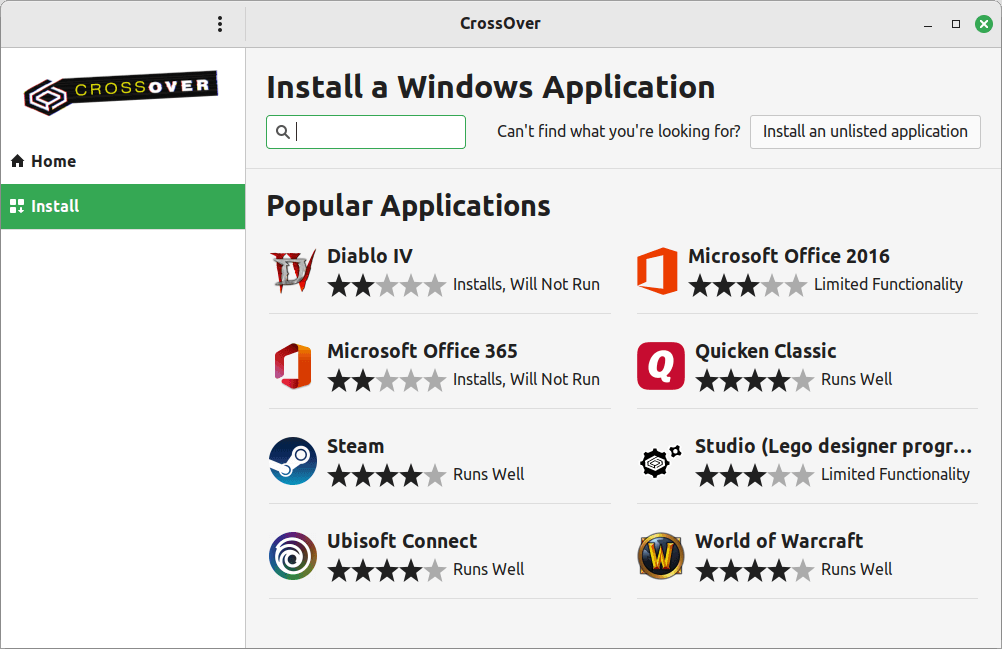Image resolution: width=1002 pixels, height=649 pixels.
Task: Select the Studio Lego designer icon
Action: (x=661, y=461)
